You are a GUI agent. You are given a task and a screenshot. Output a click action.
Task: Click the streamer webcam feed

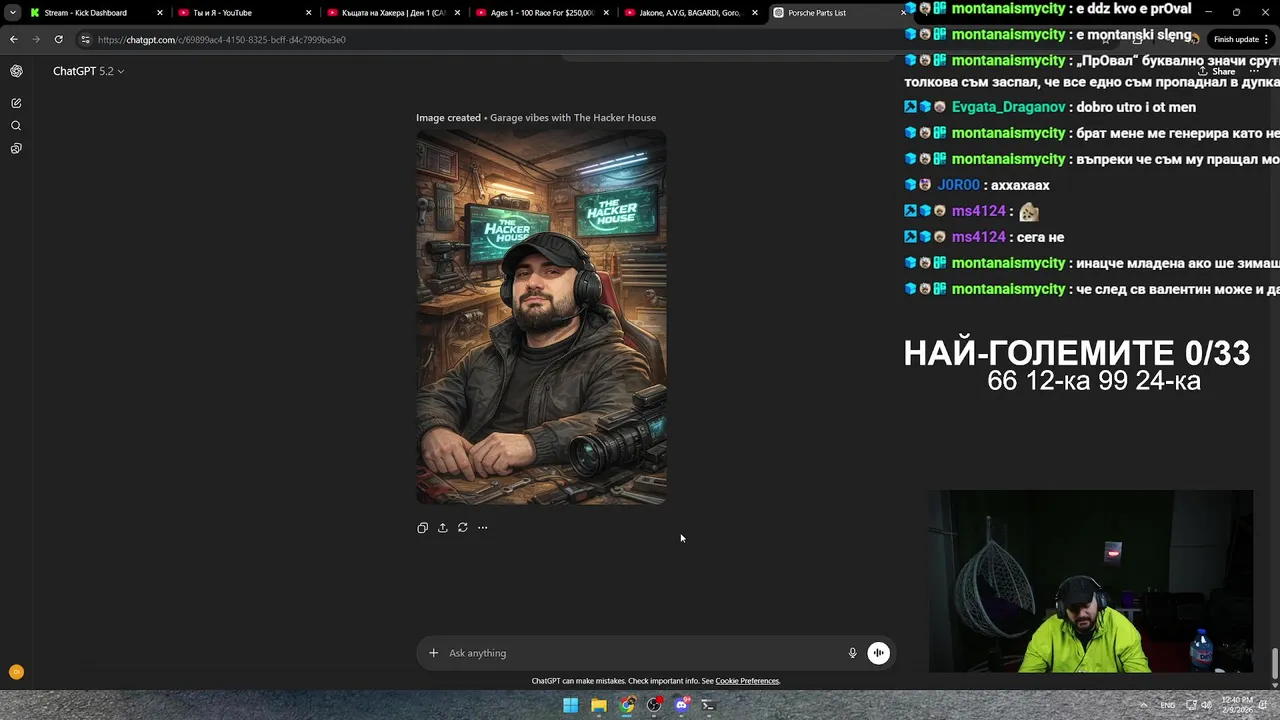(1090, 581)
